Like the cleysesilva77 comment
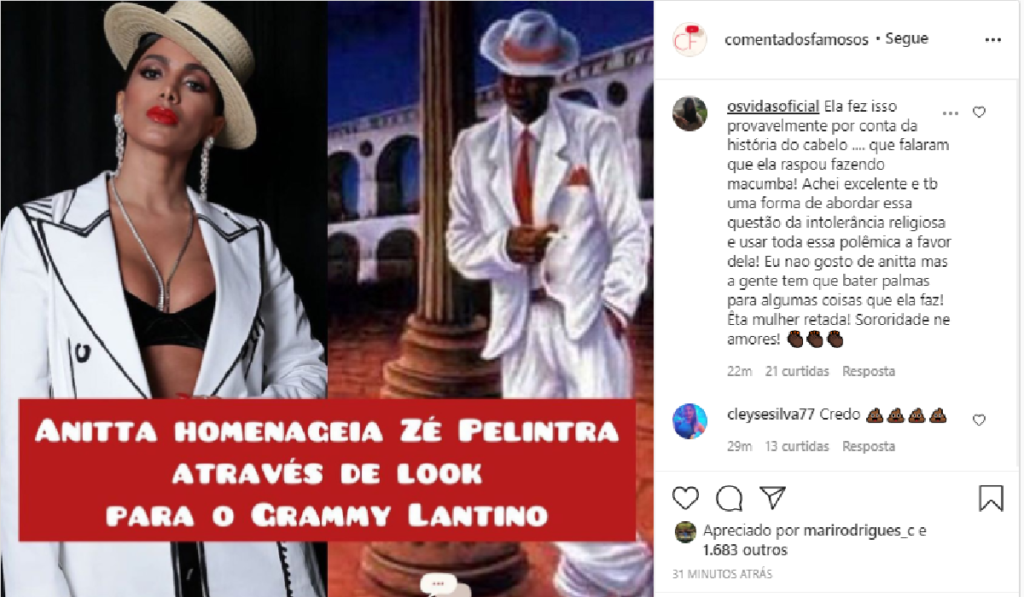 (979, 420)
